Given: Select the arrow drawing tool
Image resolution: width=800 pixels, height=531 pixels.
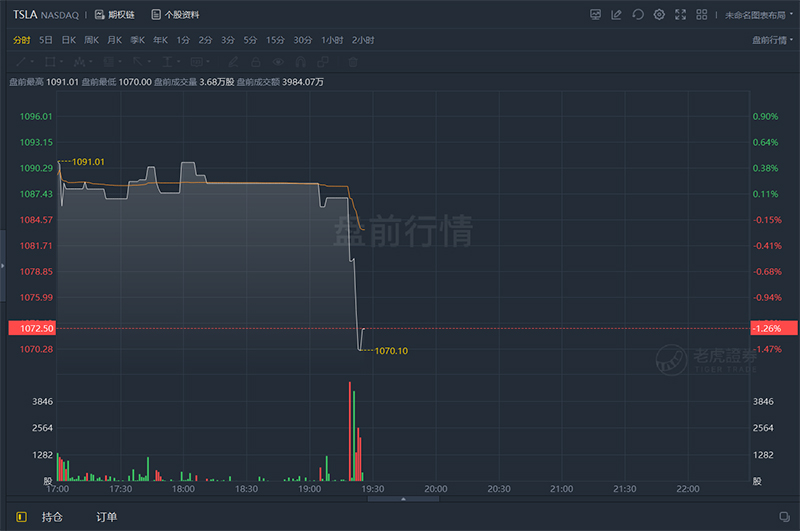Looking at the screenshot, I should pos(138,62).
